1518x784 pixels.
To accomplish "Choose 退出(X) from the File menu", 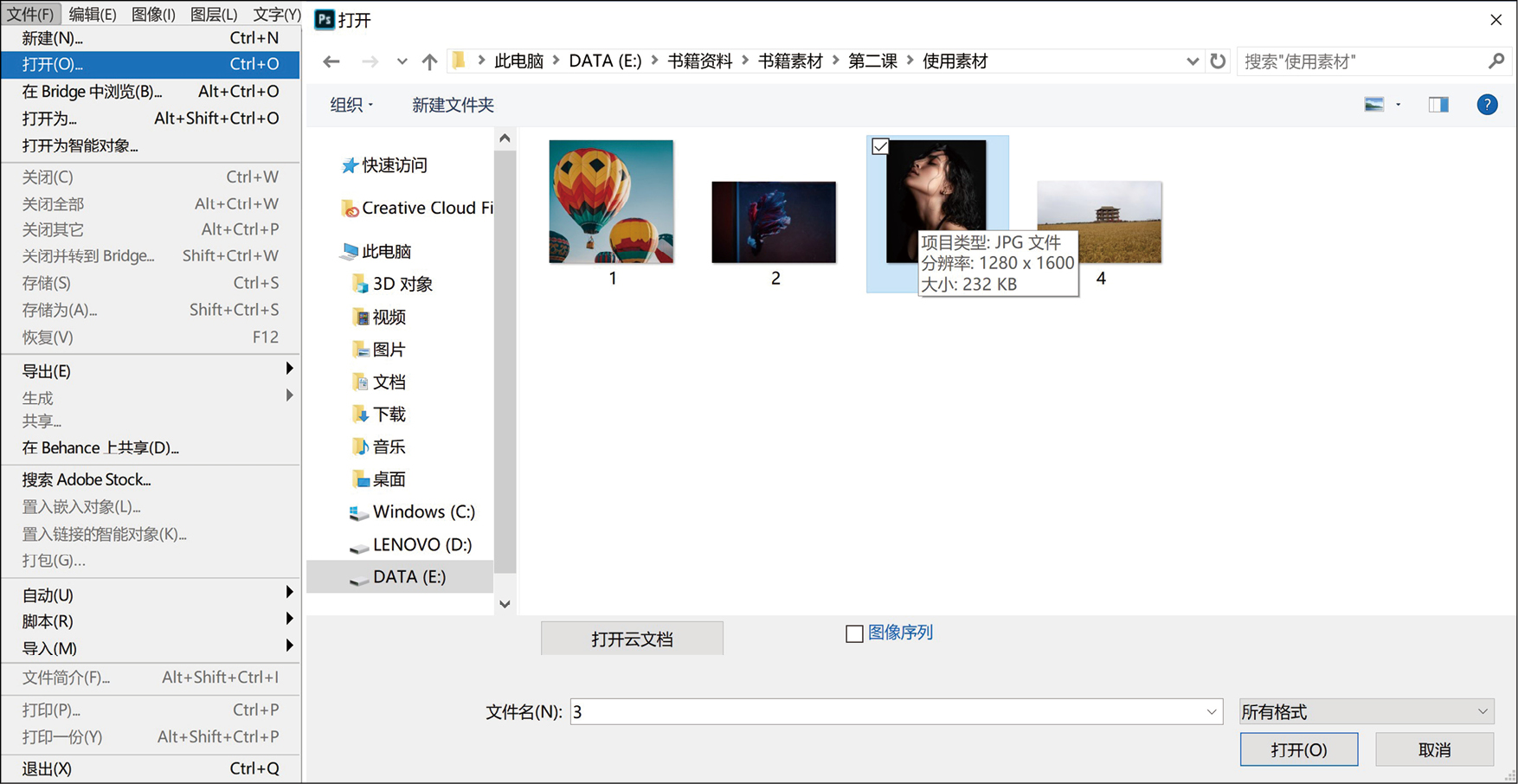I will coord(151,768).
